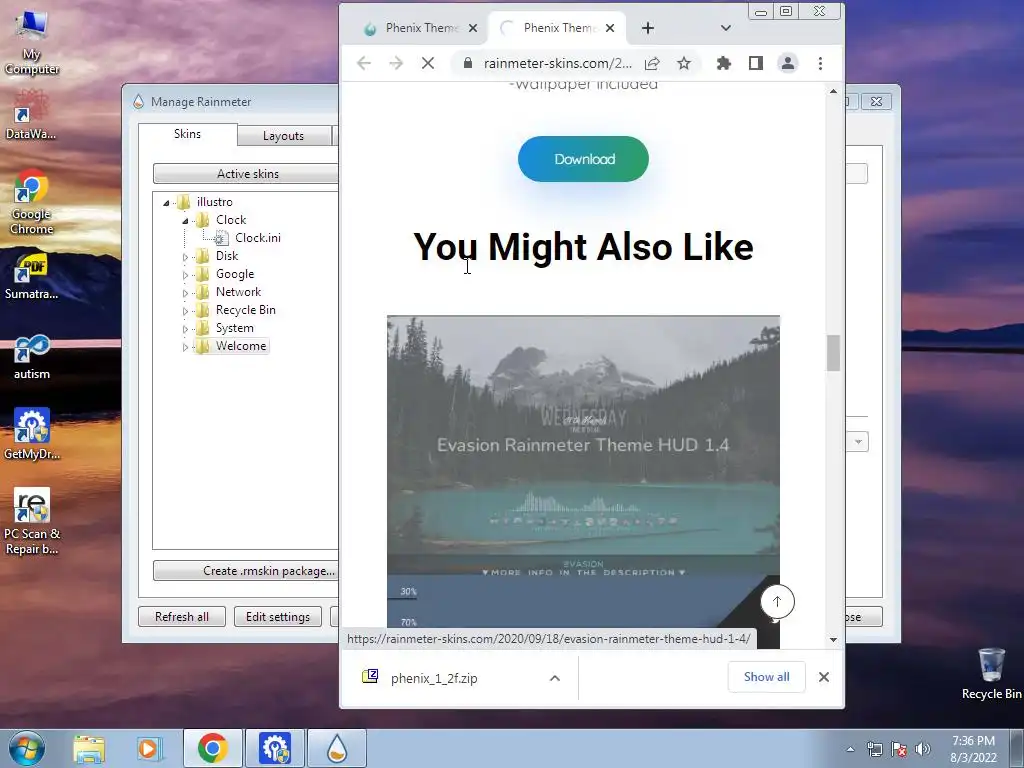Click the Chrome back arrow
The width and height of the screenshot is (1024, 768).
point(364,63)
